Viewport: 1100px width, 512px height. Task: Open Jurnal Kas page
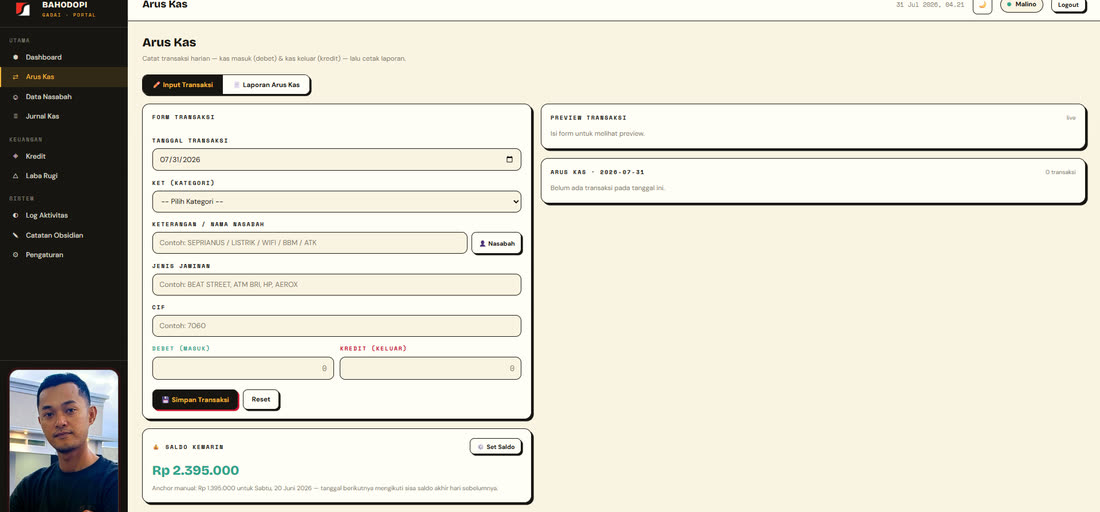[x=64, y=116]
